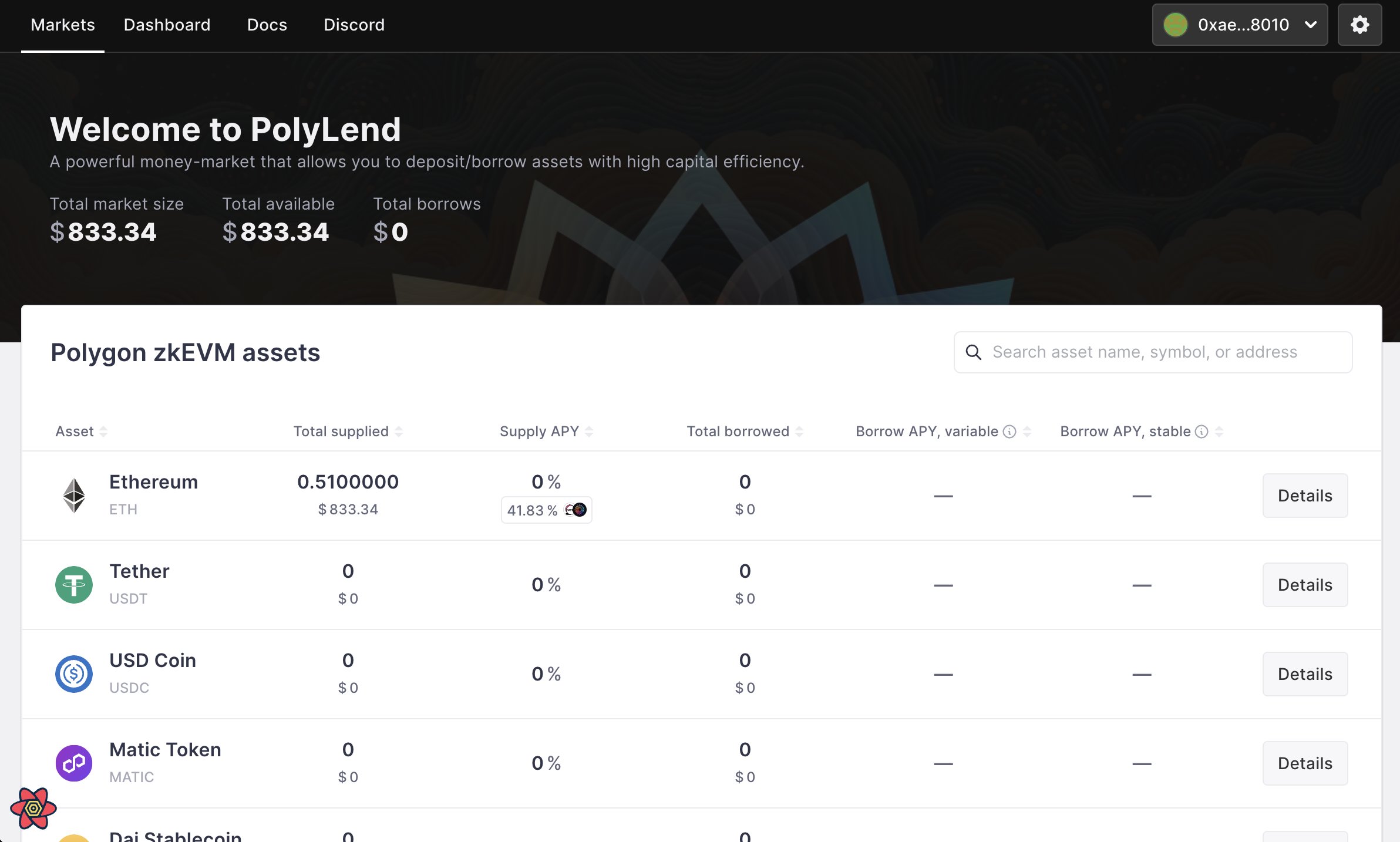Click the Matic Token purple icon
Viewport: 1400px width, 842px height.
73,763
